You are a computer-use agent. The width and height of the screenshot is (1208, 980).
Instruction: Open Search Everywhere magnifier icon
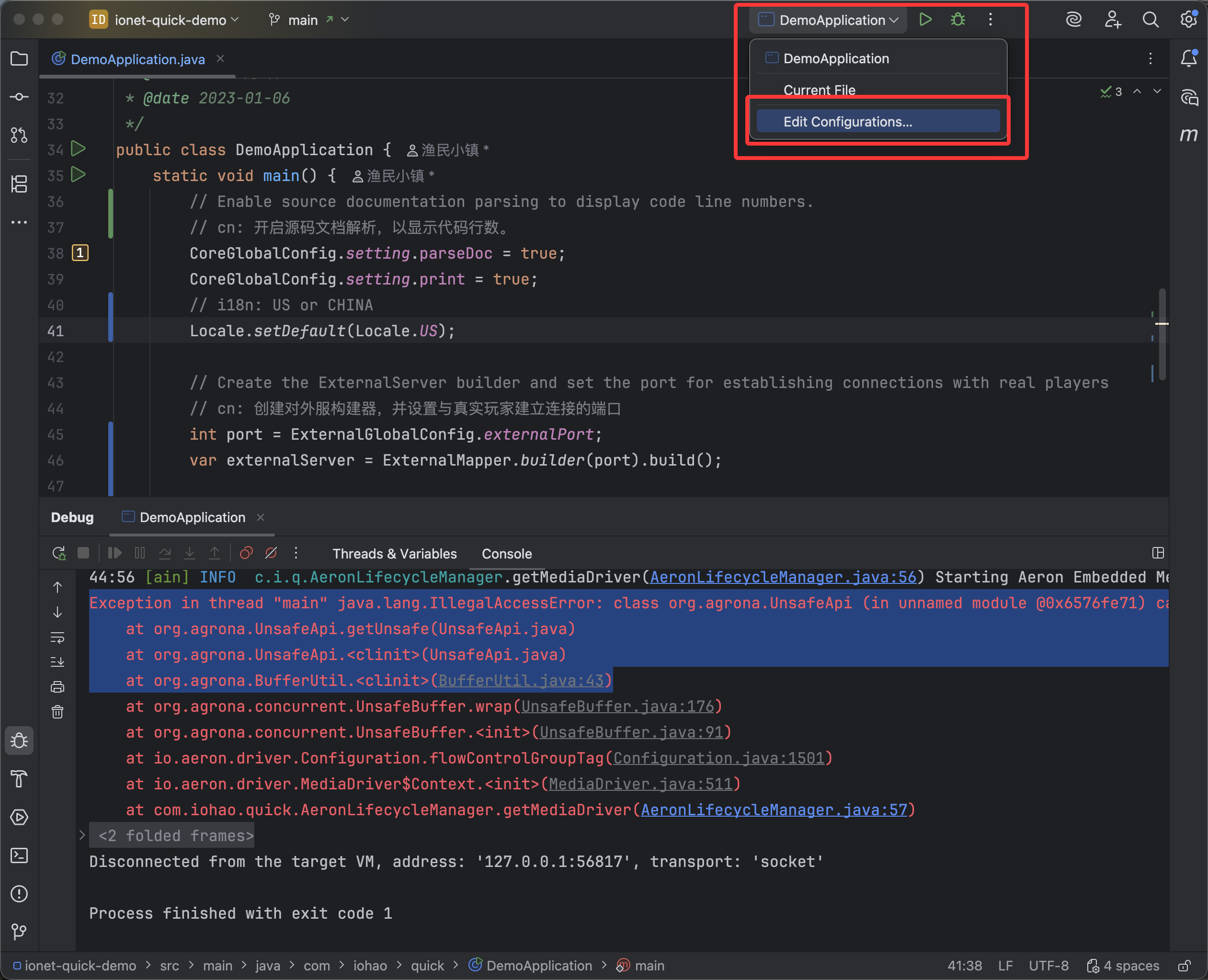(x=1151, y=20)
